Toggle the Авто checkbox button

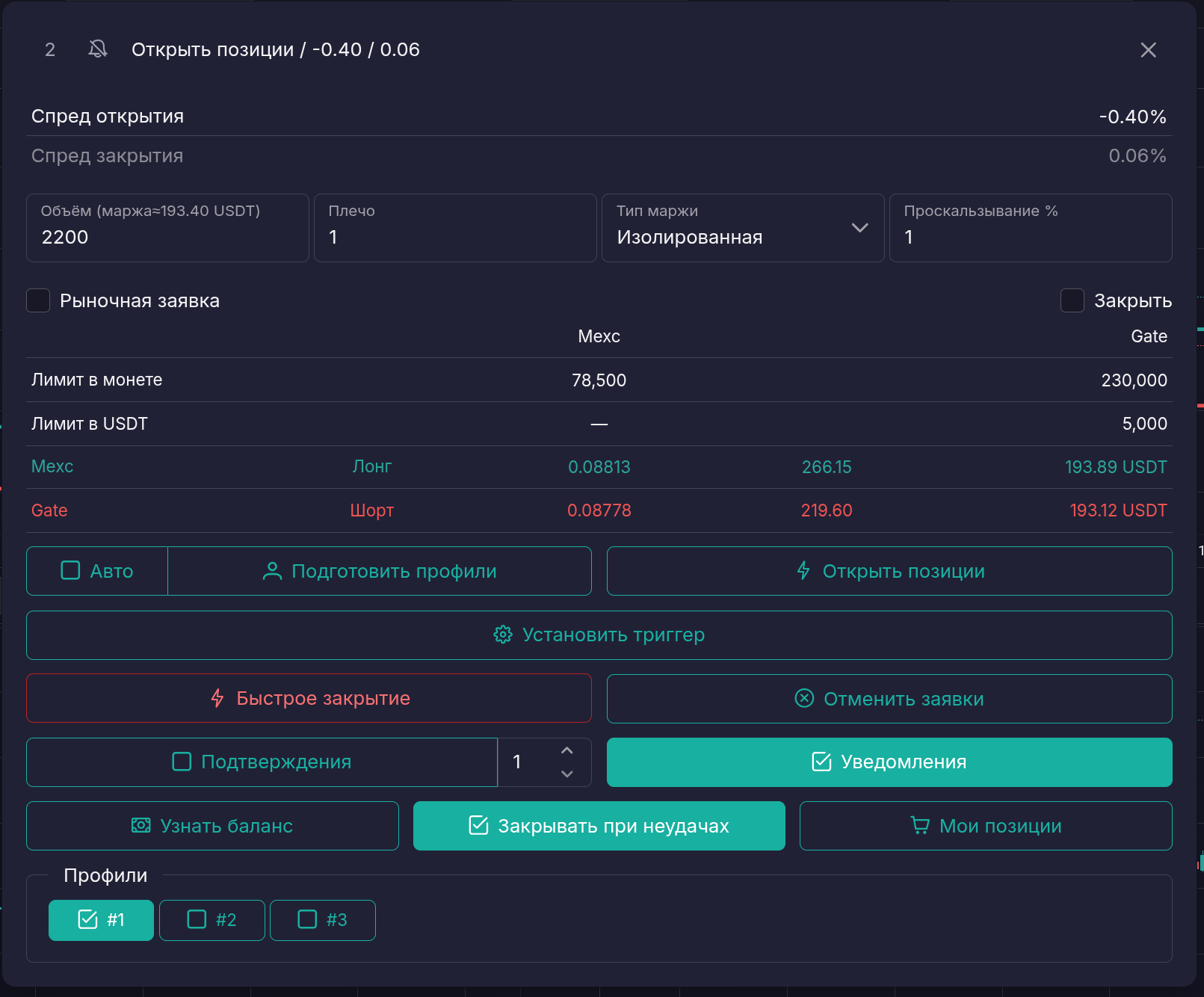click(97, 571)
